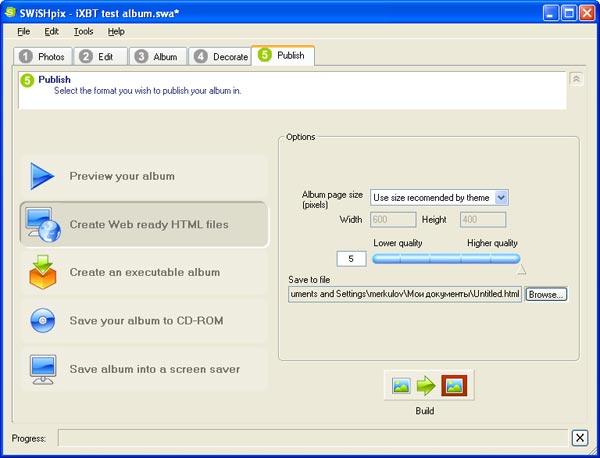This screenshot has height=458, width=600.
Task: Click the green number 5 Publish header icon
Action: pos(27,80)
